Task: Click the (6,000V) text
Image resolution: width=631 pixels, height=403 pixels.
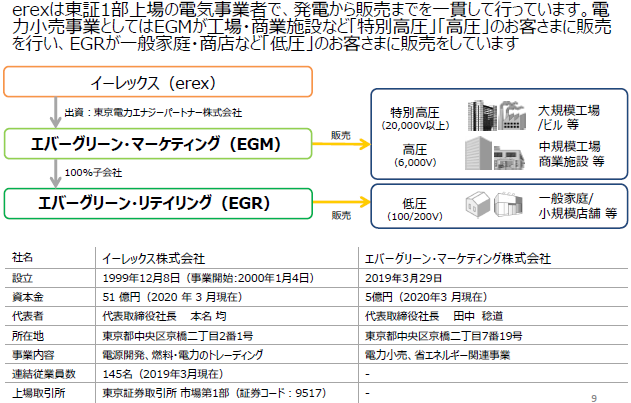Action: [x=415, y=163]
